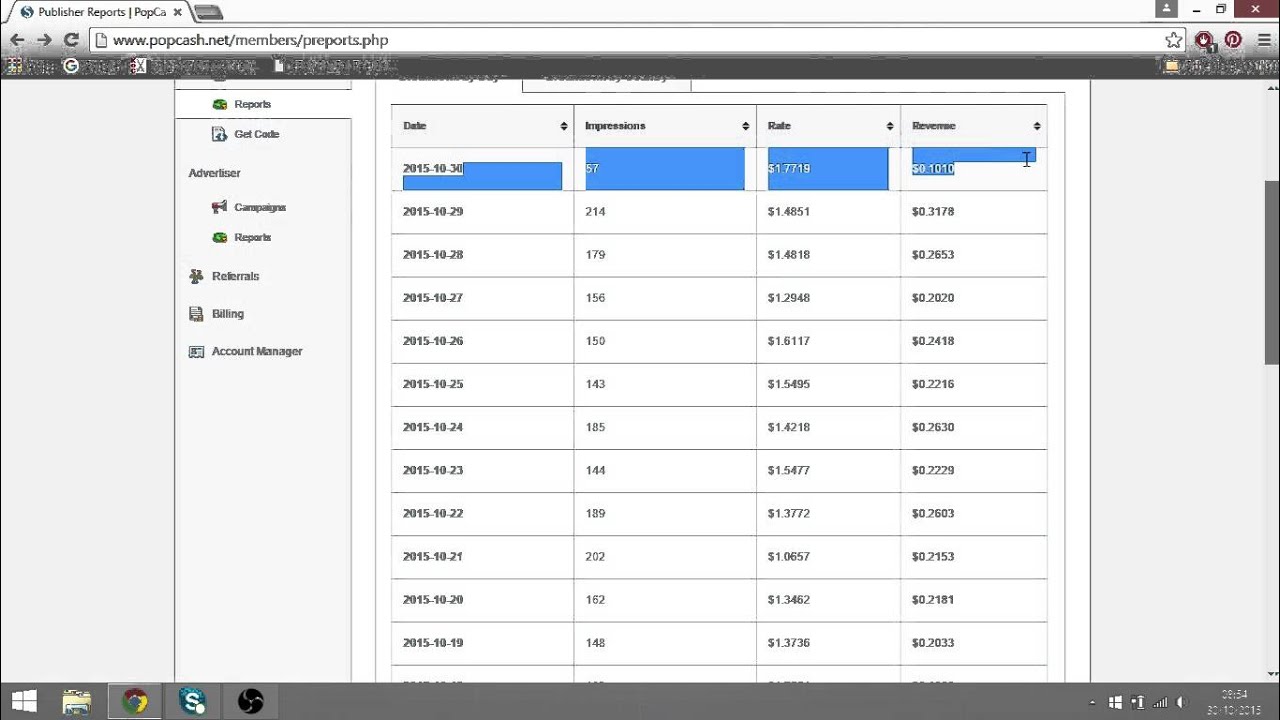Launch OBS from the taskbar
The image size is (1280, 720).
pos(249,700)
